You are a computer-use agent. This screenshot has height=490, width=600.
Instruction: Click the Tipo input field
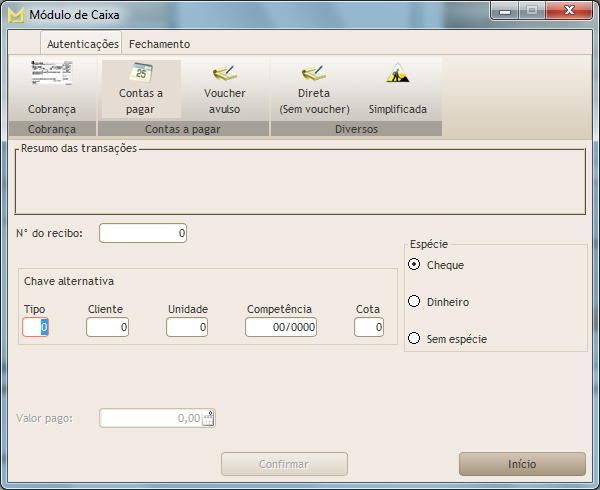[35, 327]
